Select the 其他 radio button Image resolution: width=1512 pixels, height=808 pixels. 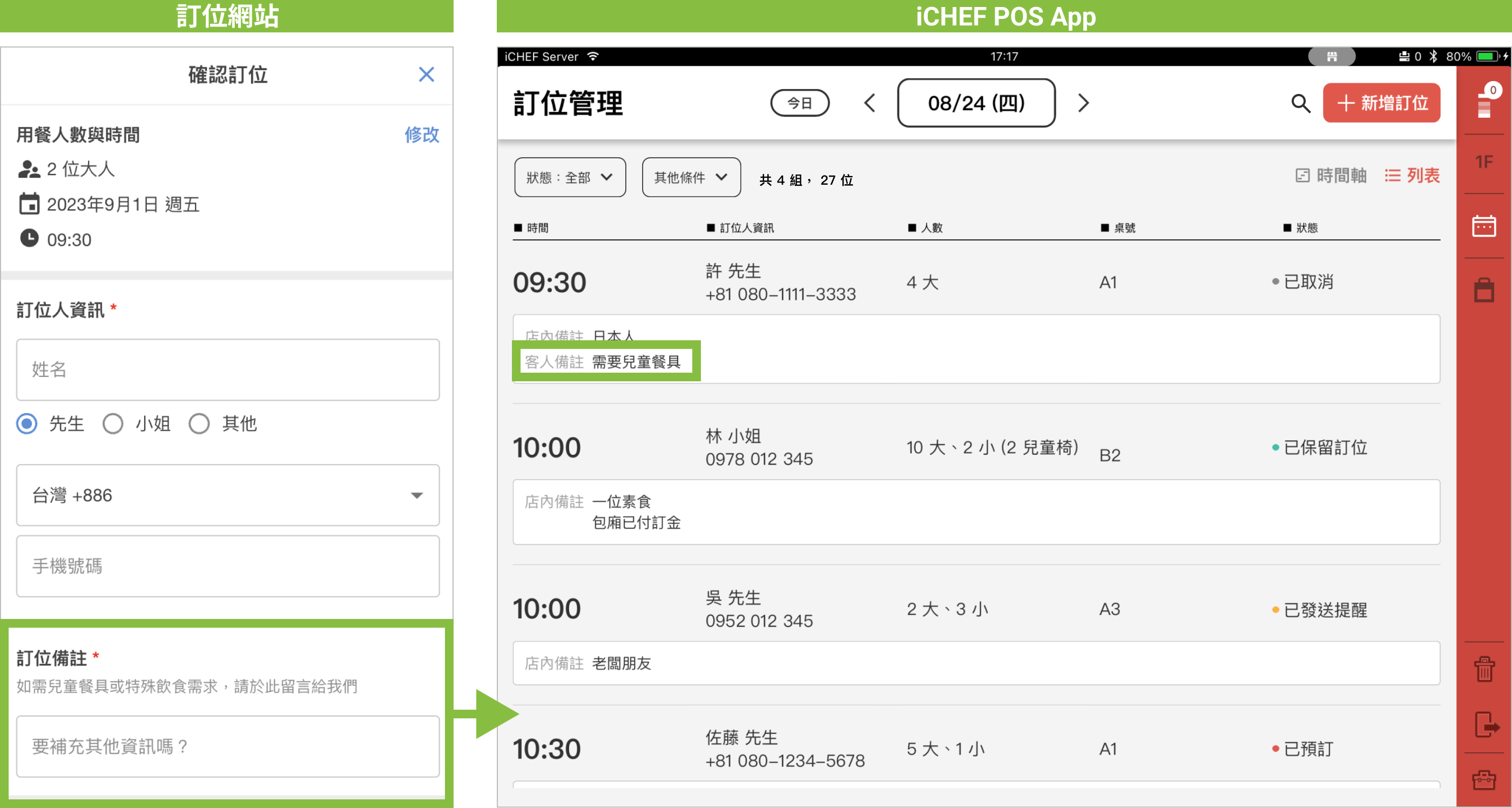click(x=199, y=423)
